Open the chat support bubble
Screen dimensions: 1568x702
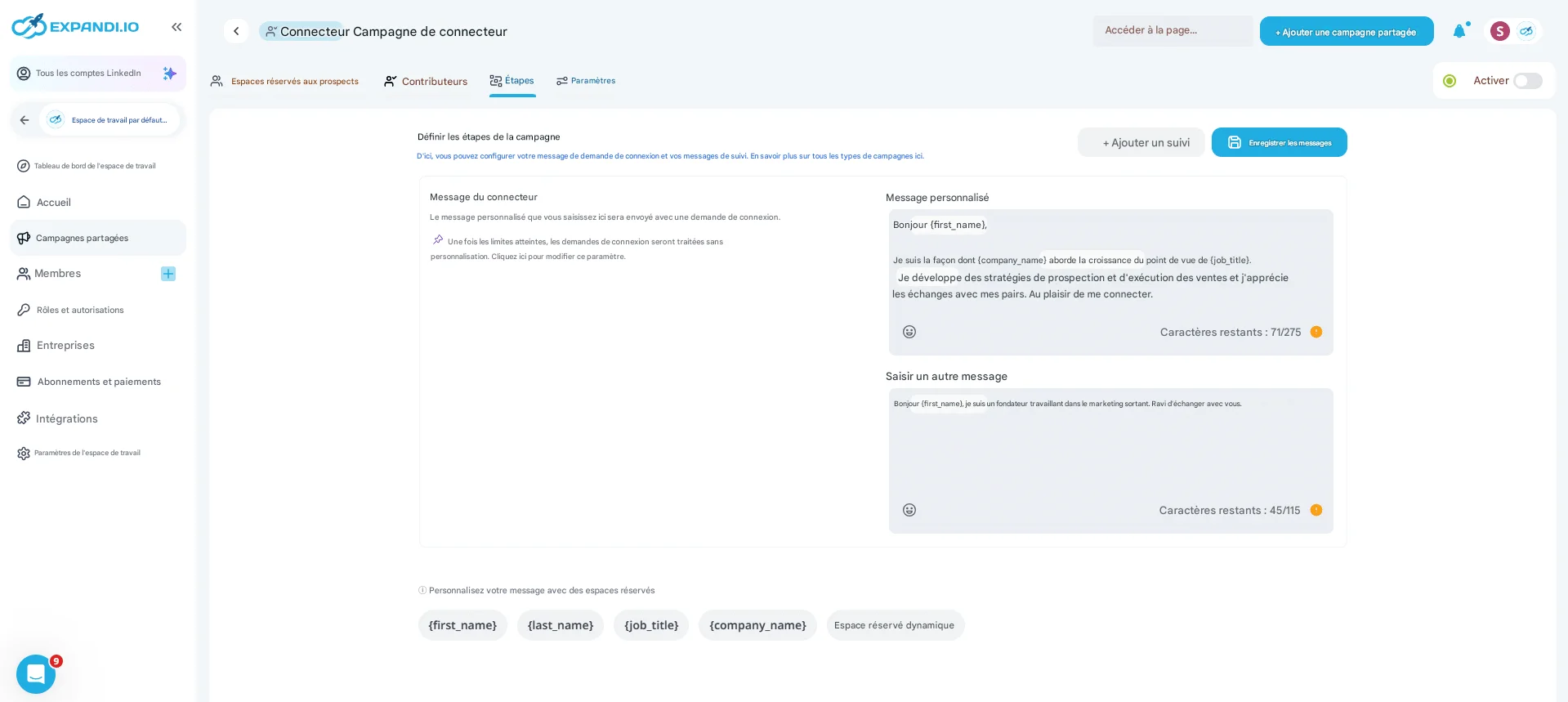pos(36,674)
